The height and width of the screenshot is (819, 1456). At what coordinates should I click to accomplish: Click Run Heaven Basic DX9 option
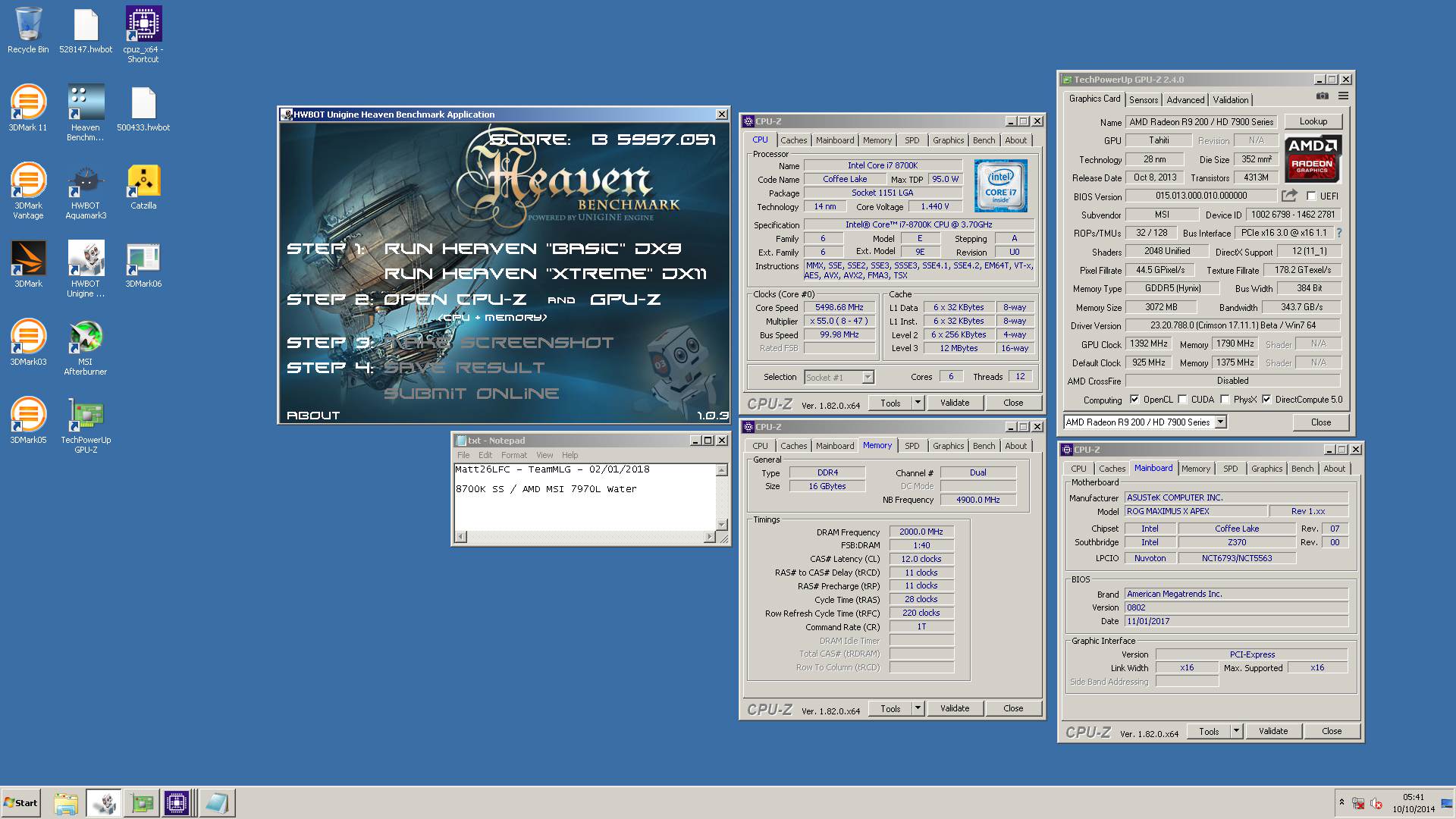pyautogui.click(x=532, y=249)
